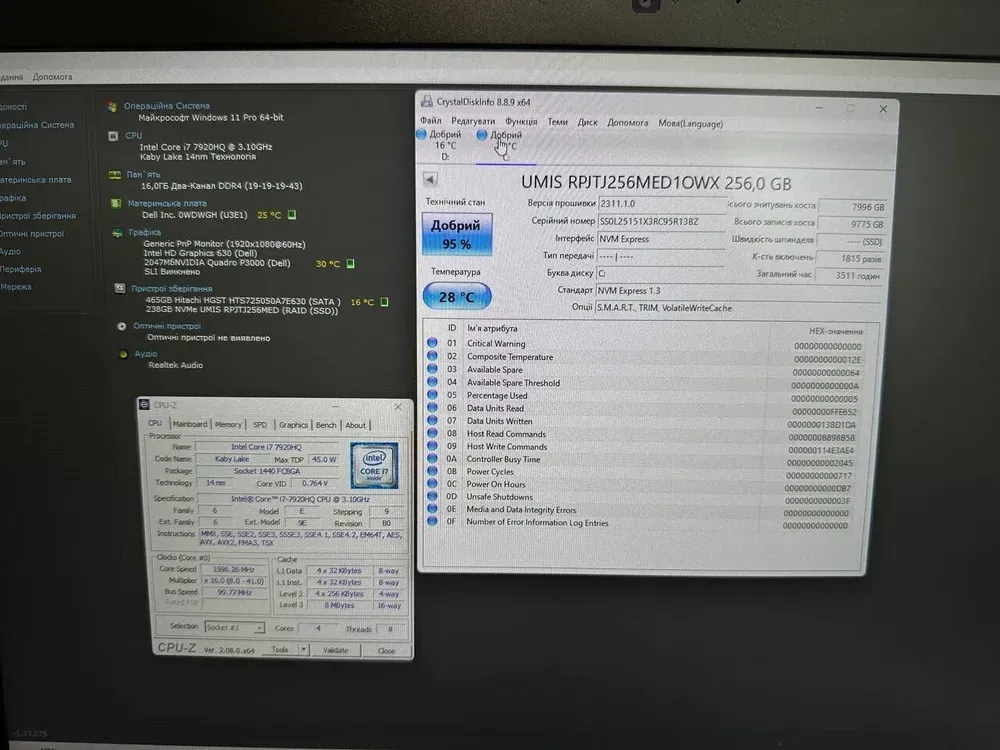Click the CPU chip icon in Speccy summary
1000x750 pixels.
pyautogui.click(x=114, y=135)
